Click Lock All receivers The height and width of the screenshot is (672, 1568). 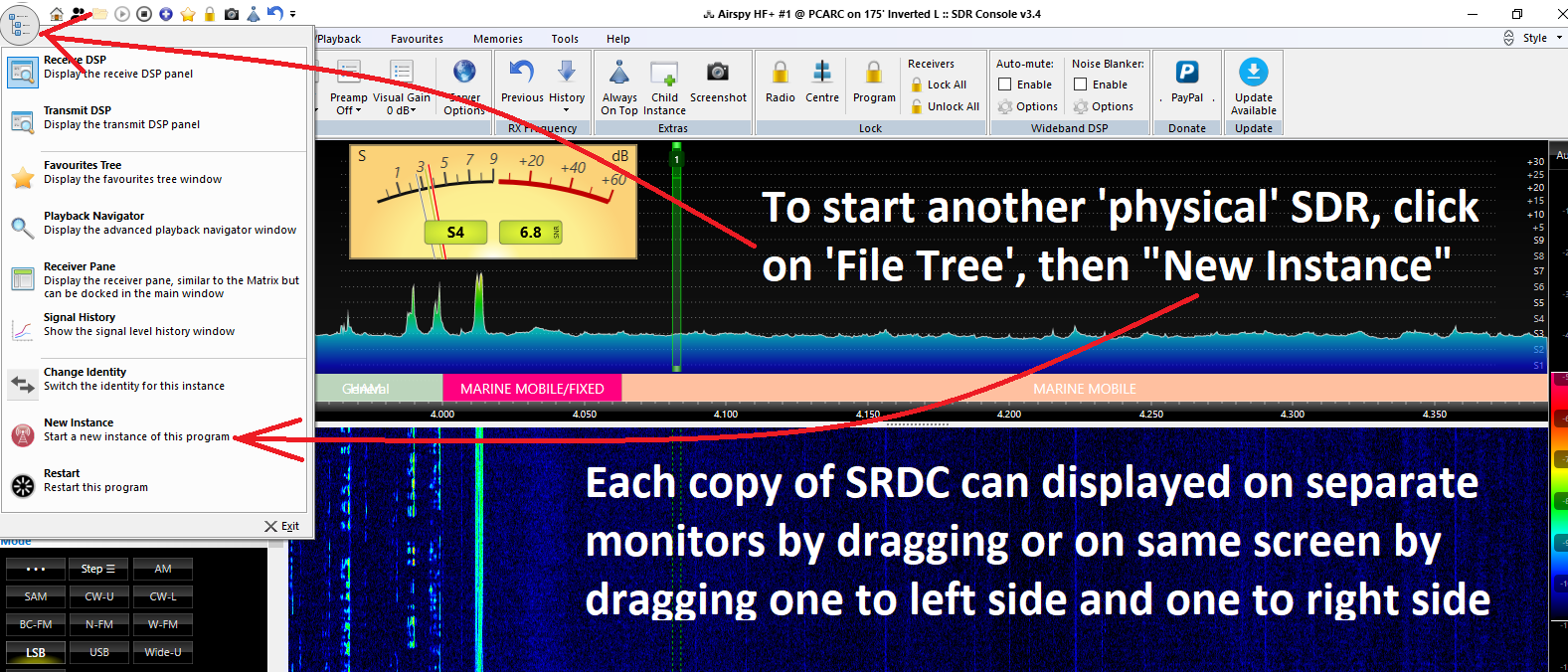coord(946,84)
